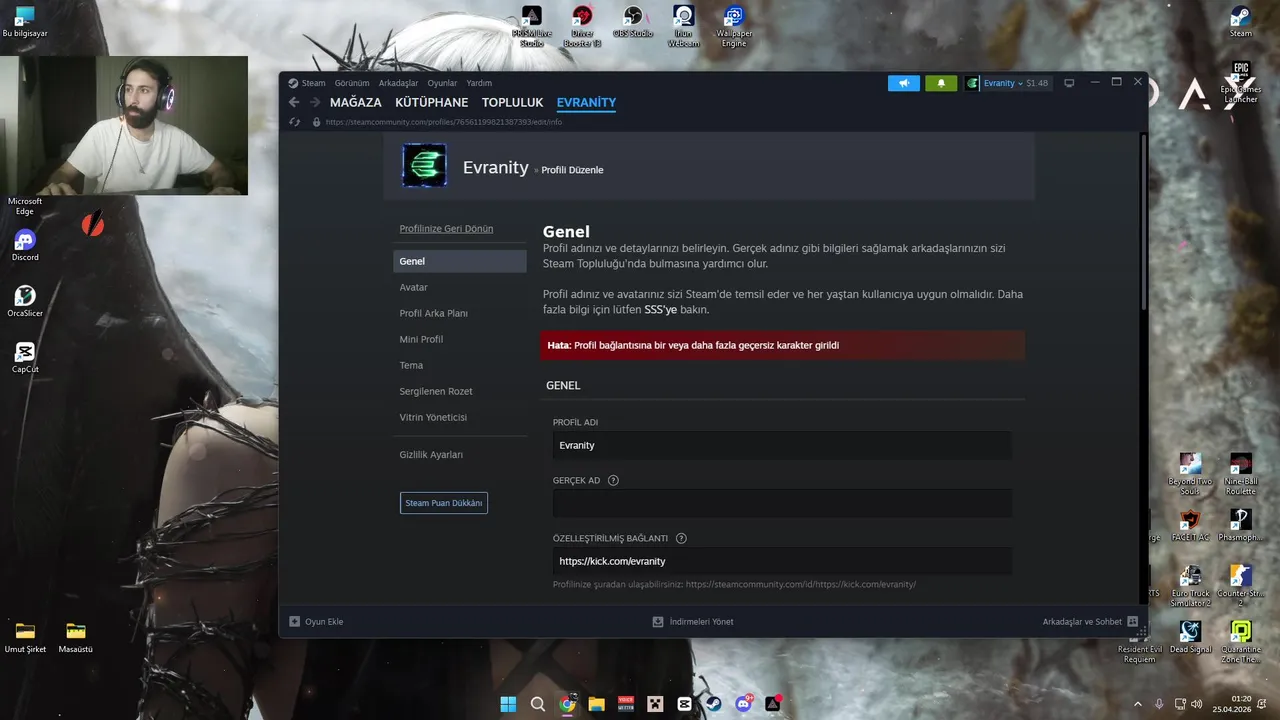Image resolution: width=1280 pixels, height=720 pixels.
Task: Open the Görünüm menu
Action: coord(352,83)
